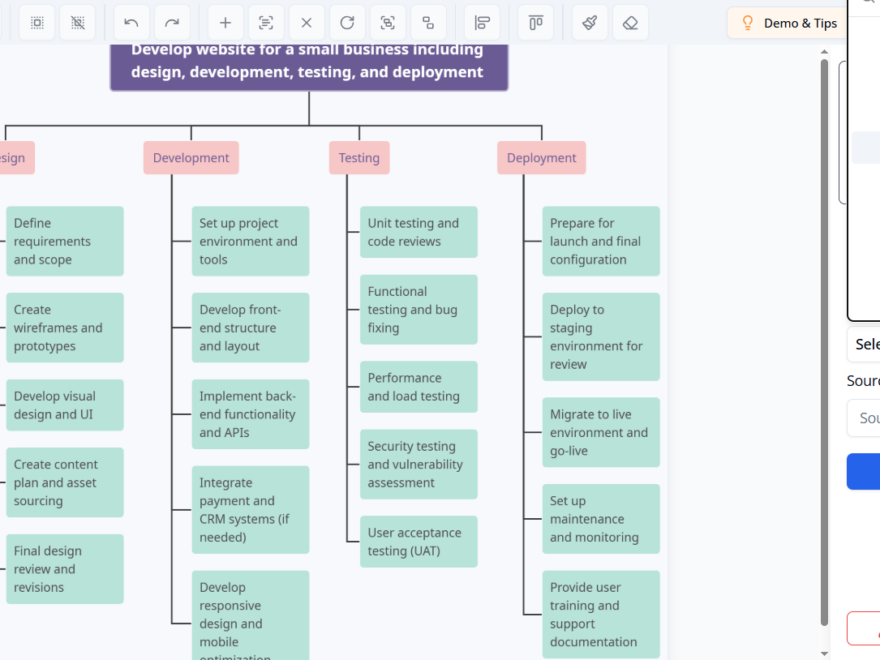The width and height of the screenshot is (880, 660).
Task: Click the AI generate icon next to plus
Action: 264,22
